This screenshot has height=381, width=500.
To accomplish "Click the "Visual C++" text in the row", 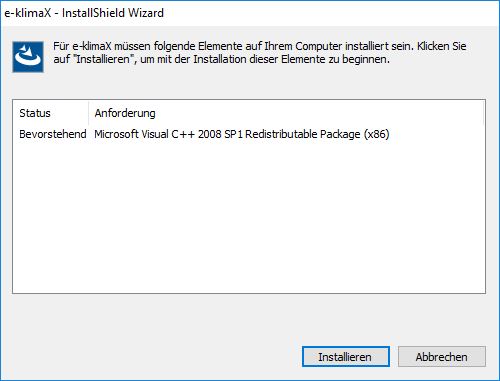I will tap(168, 134).
